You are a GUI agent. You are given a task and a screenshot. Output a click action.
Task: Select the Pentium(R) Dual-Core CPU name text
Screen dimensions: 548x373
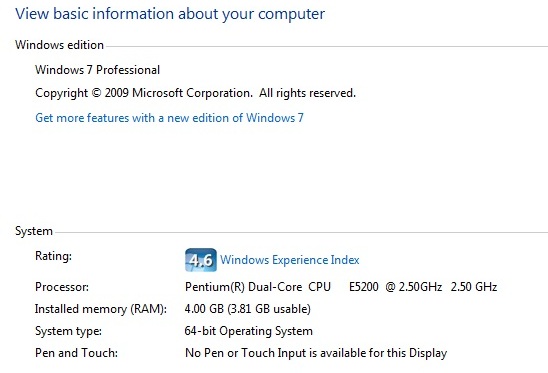[x=258, y=287]
